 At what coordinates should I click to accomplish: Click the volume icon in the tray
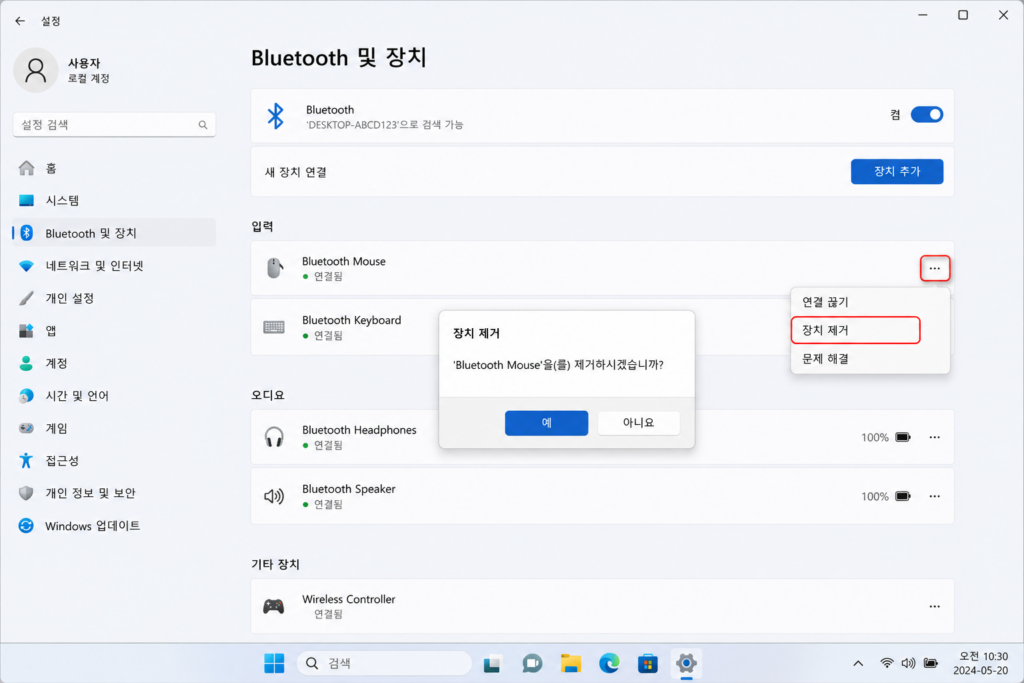click(x=908, y=663)
